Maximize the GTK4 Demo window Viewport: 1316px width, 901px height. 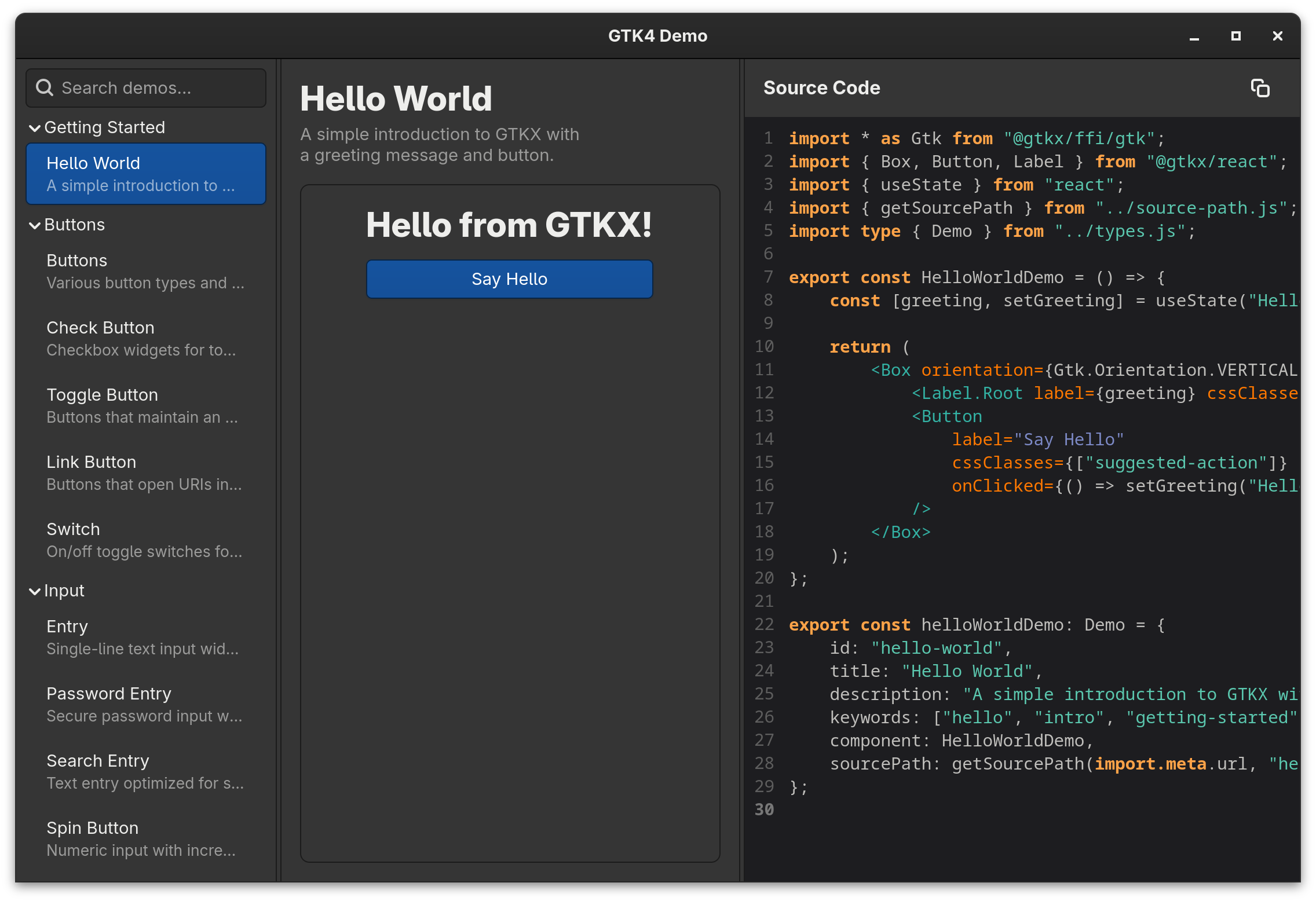pyautogui.click(x=1235, y=36)
